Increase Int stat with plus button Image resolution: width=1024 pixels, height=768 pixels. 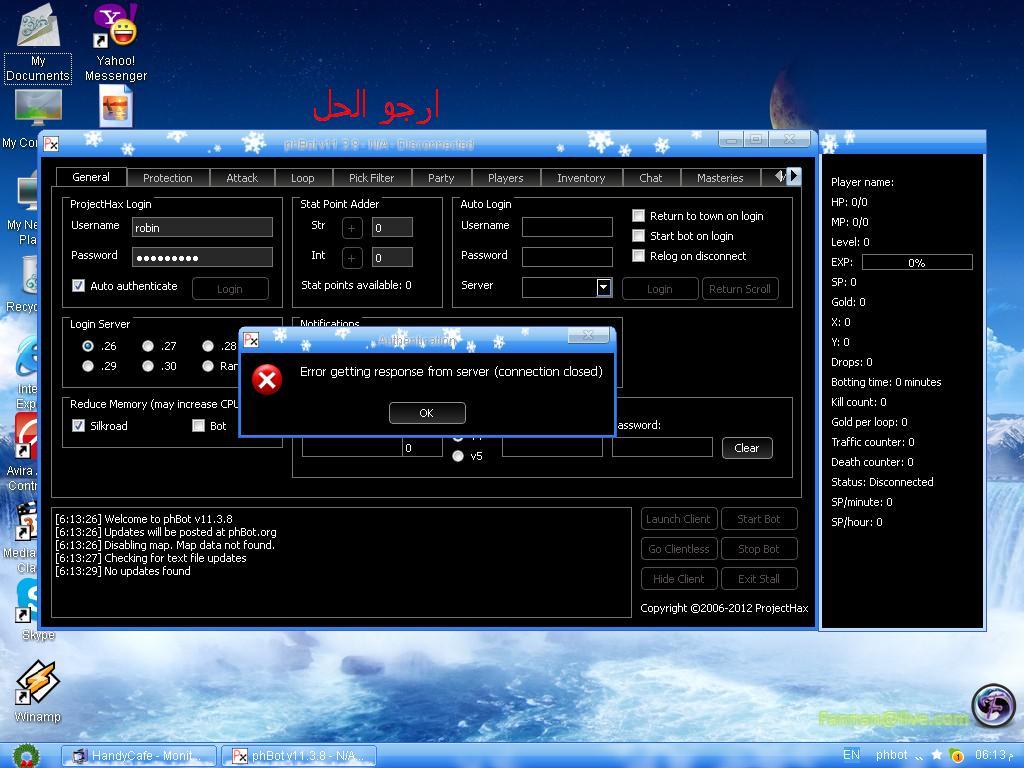point(351,258)
